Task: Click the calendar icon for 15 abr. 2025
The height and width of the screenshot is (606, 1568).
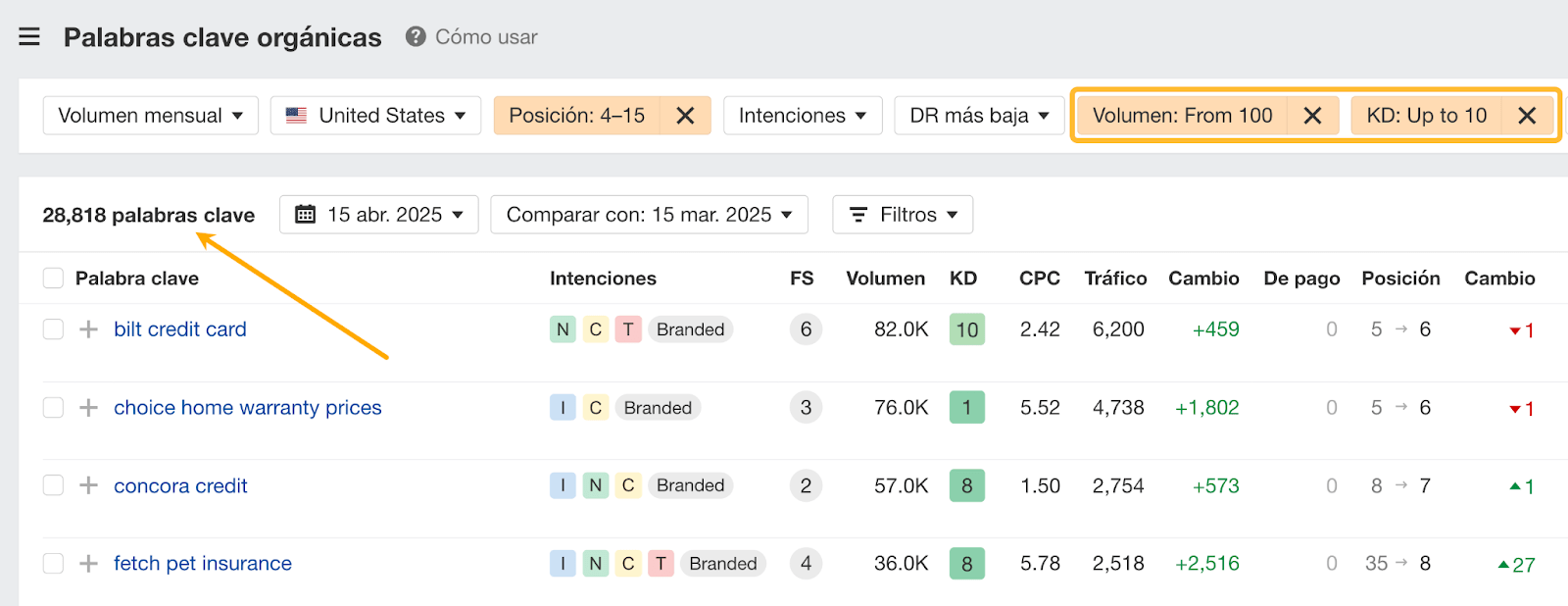Action: point(306,215)
